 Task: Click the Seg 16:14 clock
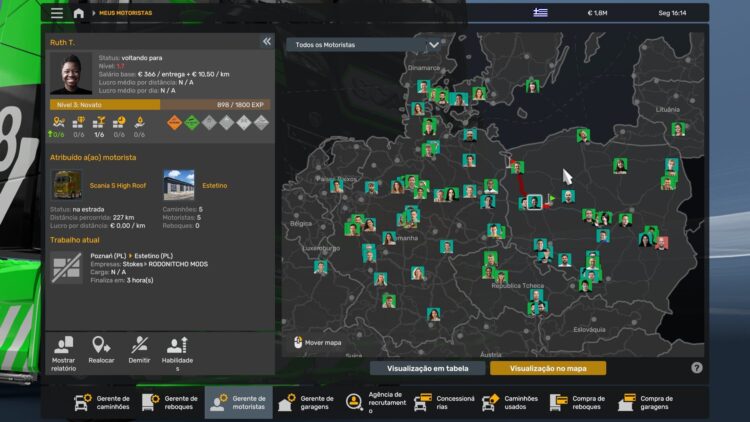[x=672, y=13]
